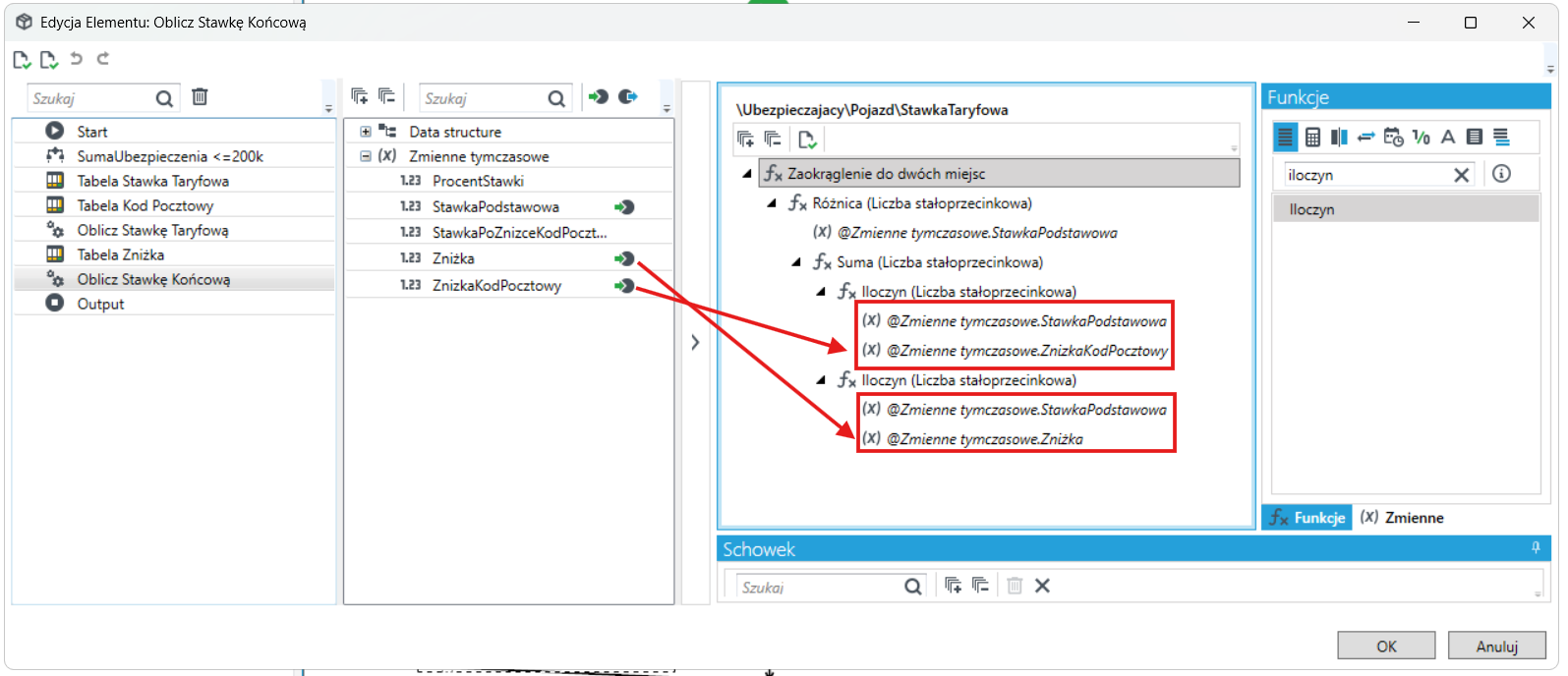Click the redo arrow in top toolbar
Screen dimensions: 1568x676
pyautogui.click(x=103, y=59)
